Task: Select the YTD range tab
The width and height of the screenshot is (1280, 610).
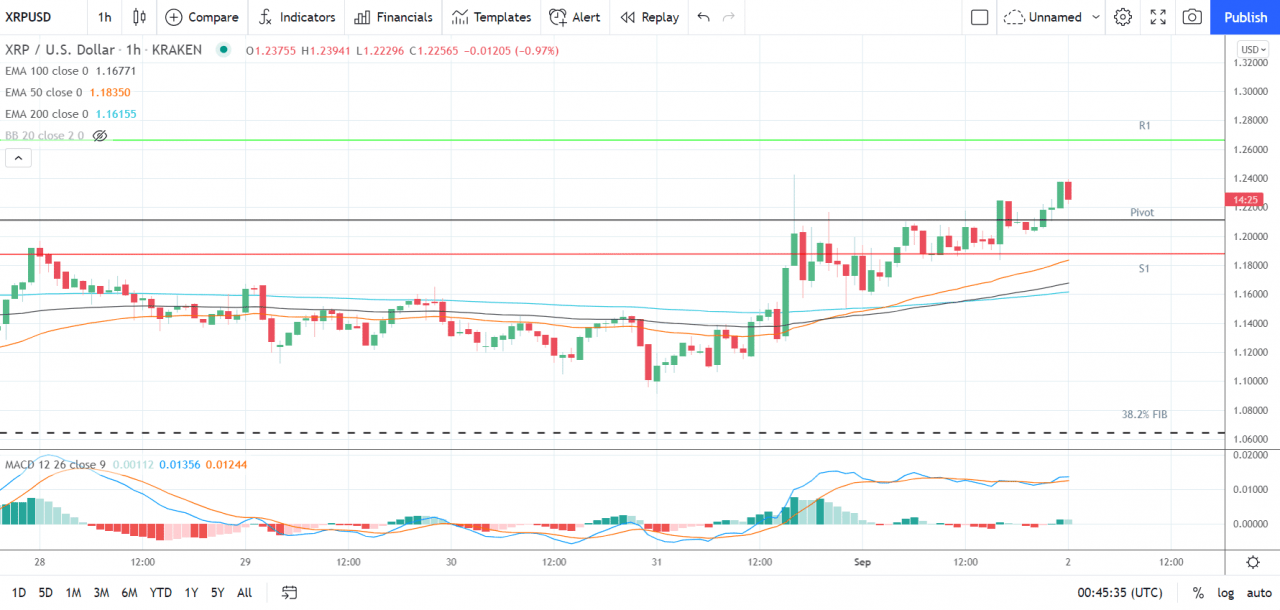Action: [159, 592]
